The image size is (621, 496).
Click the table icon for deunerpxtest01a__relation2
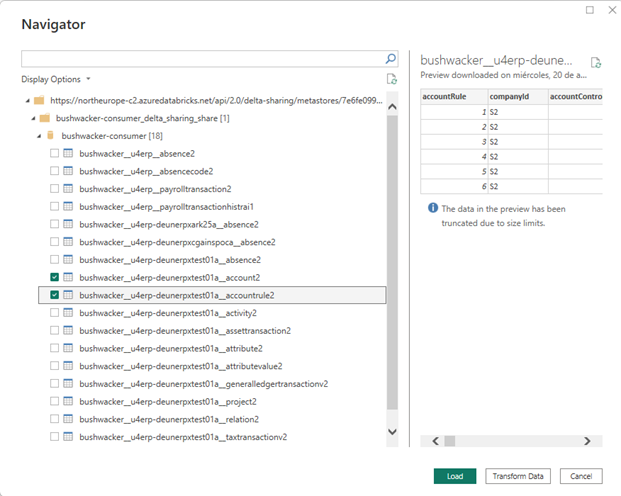pos(68,419)
